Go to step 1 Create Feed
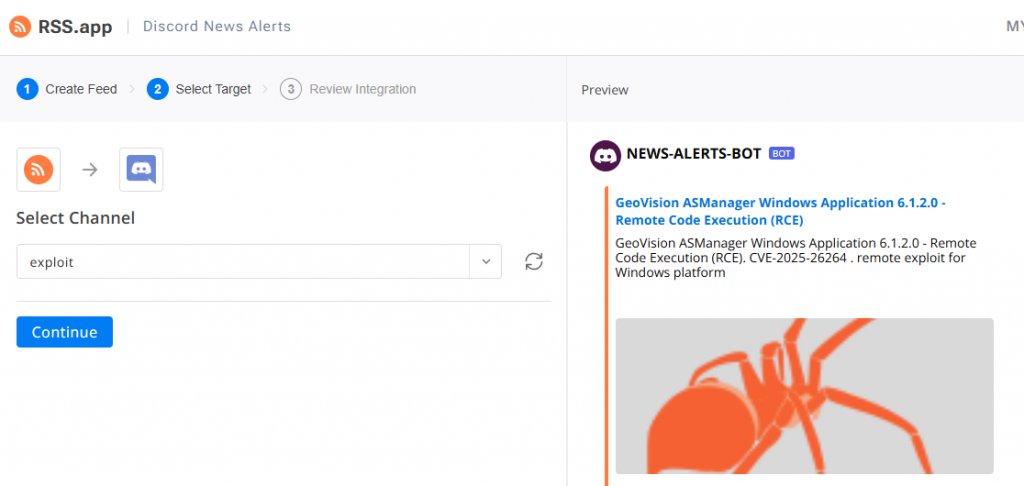This screenshot has height=486, width=1024. pos(67,89)
